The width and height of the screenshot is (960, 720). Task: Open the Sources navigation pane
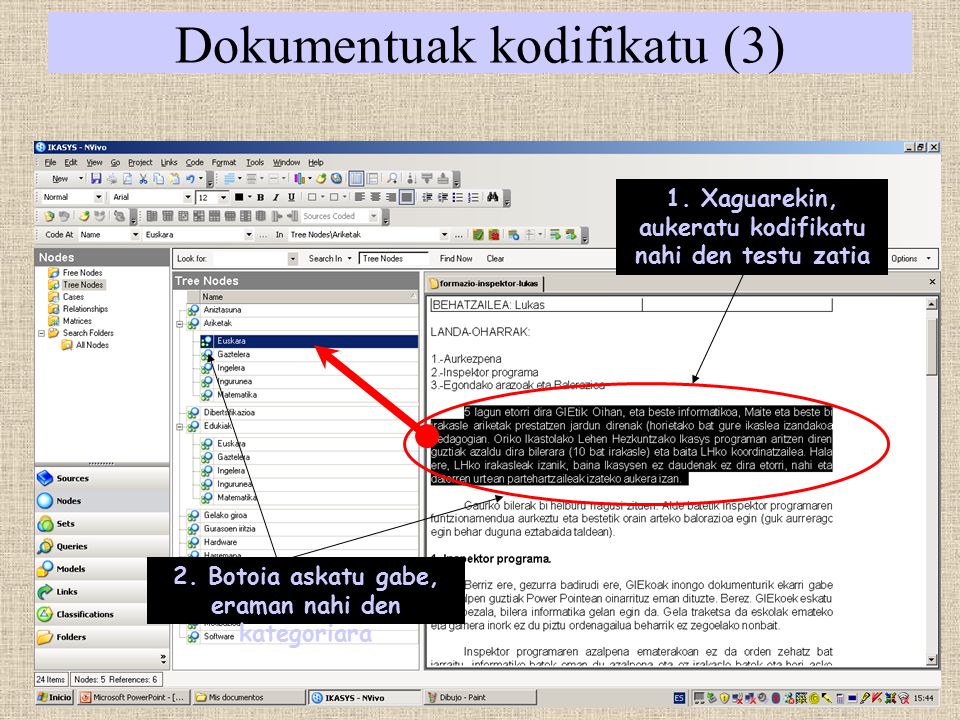pos(102,478)
